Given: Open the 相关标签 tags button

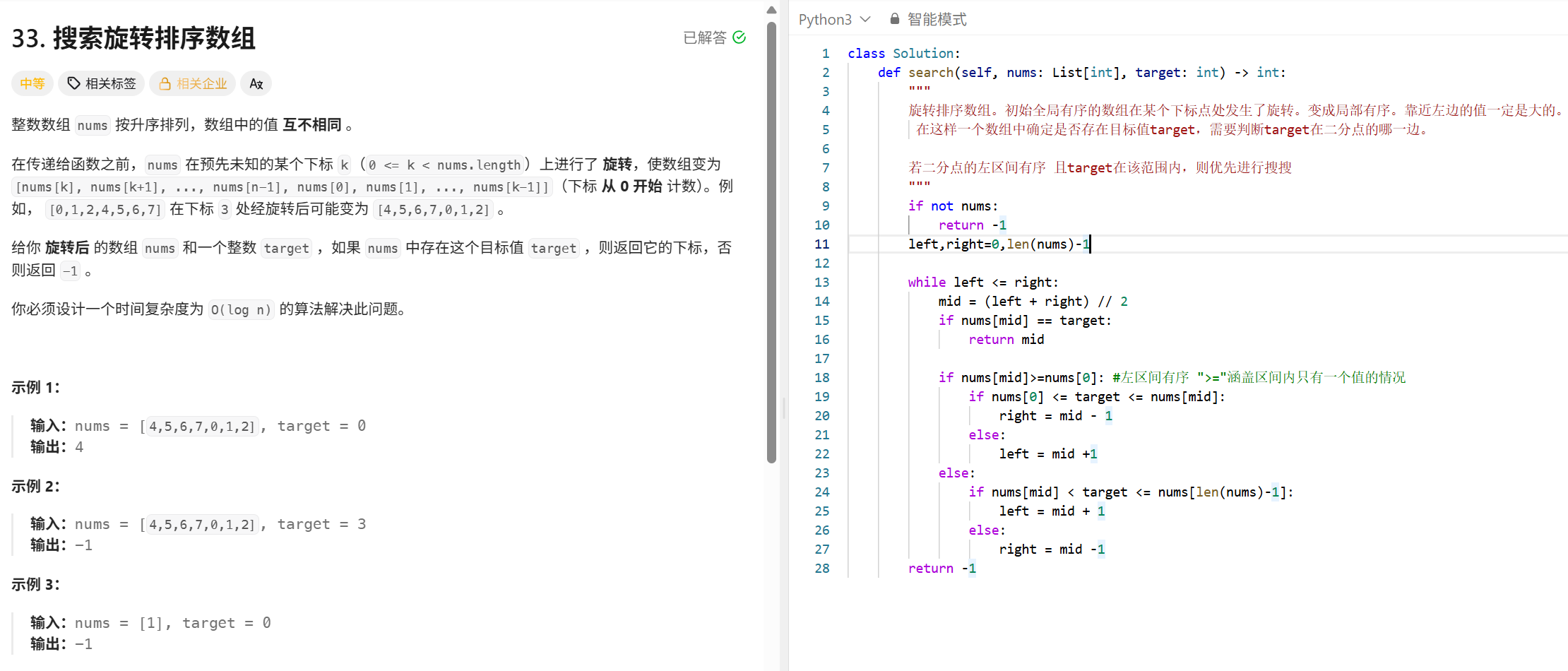Looking at the screenshot, I should tap(101, 83).
